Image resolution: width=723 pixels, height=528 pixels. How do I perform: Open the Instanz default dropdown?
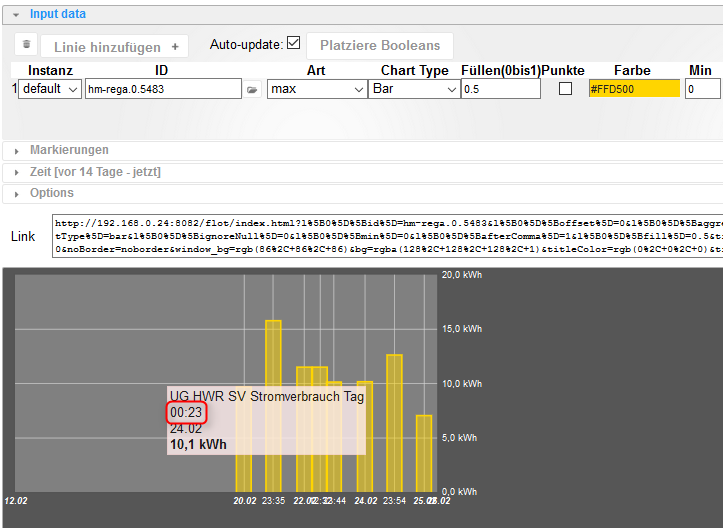click(x=50, y=89)
